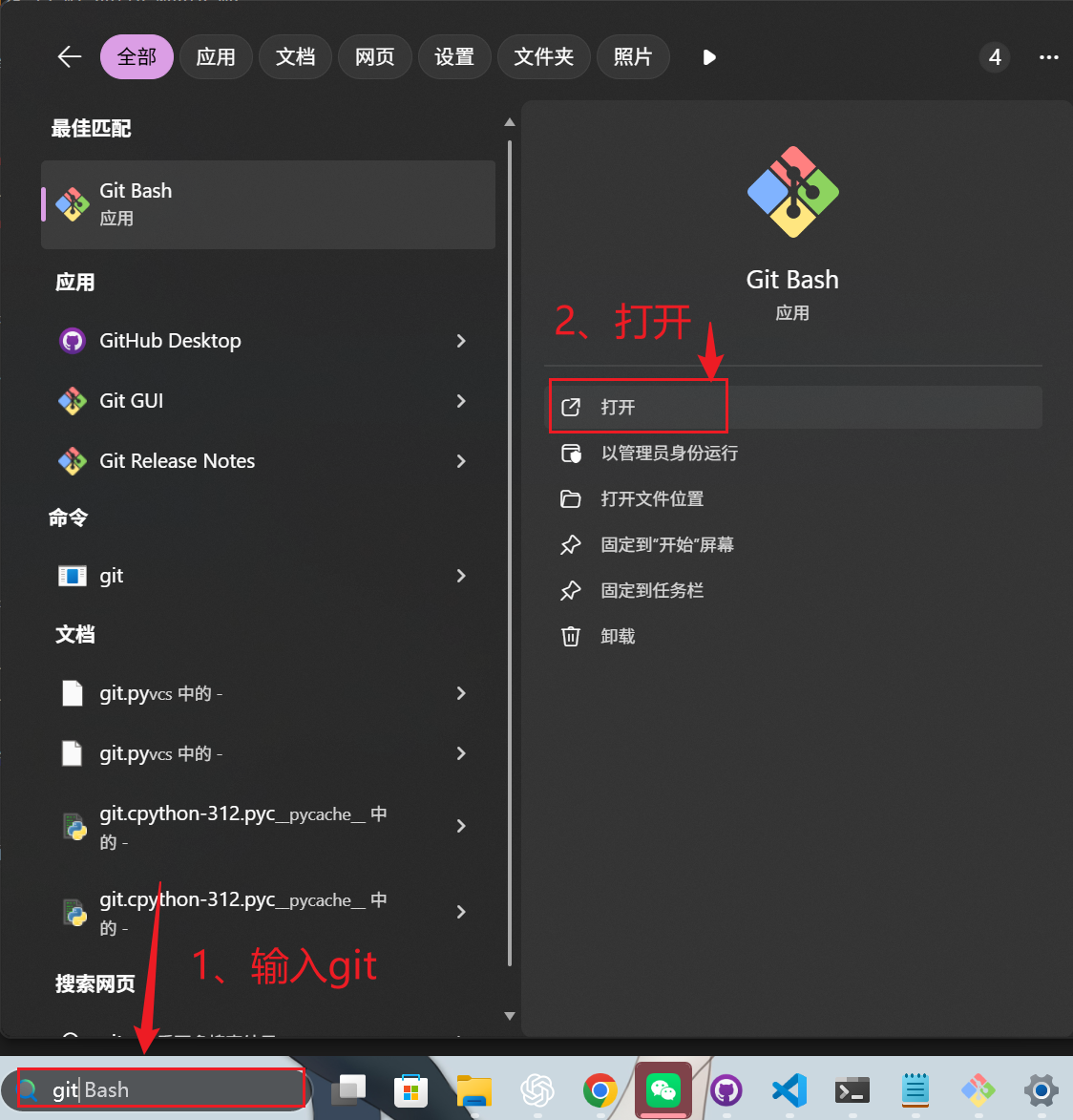Launch Visual Studio Code from the taskbar

[x=789, y=1089]
